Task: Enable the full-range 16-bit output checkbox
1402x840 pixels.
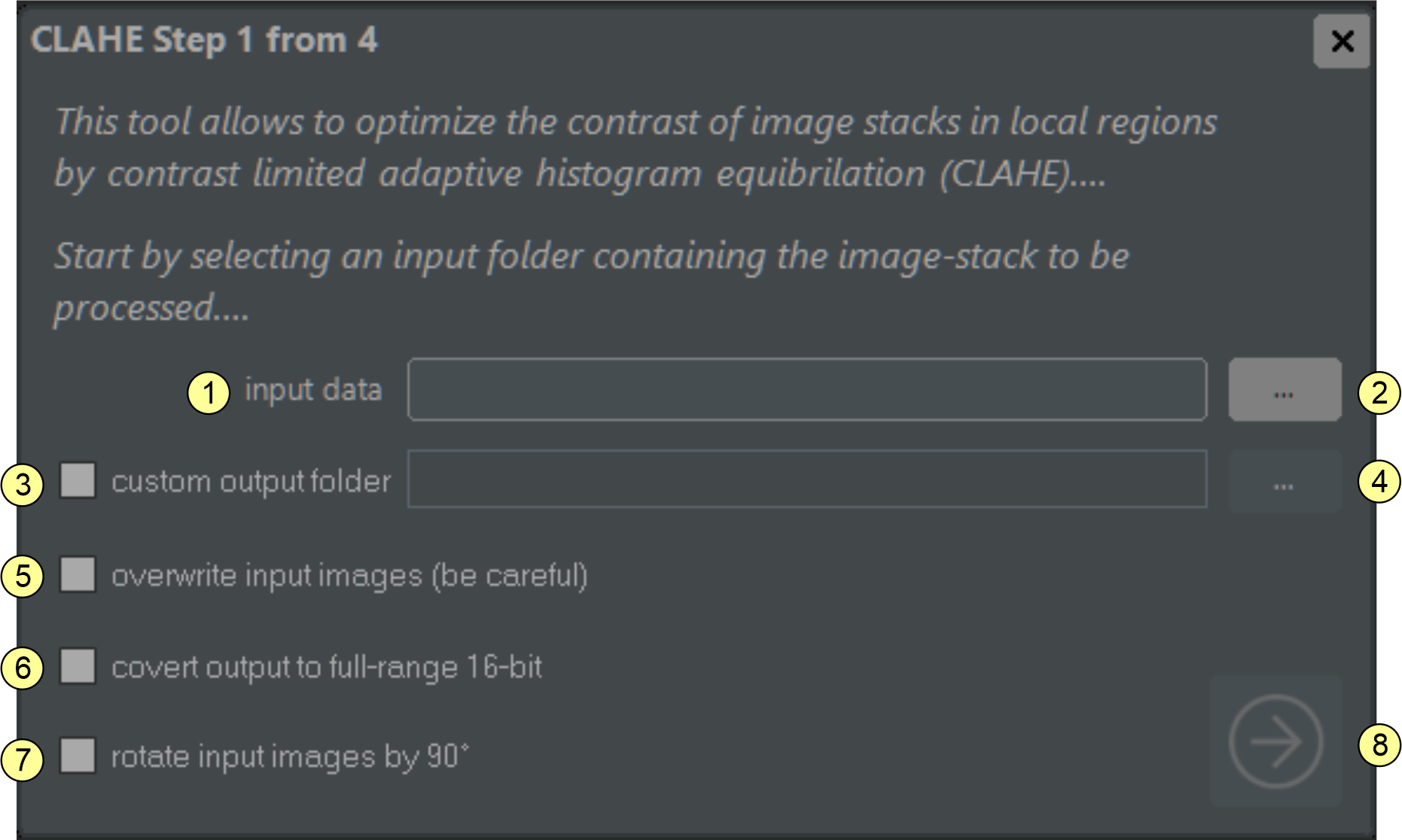Action: pyautogui.click(x=78, y=666)
